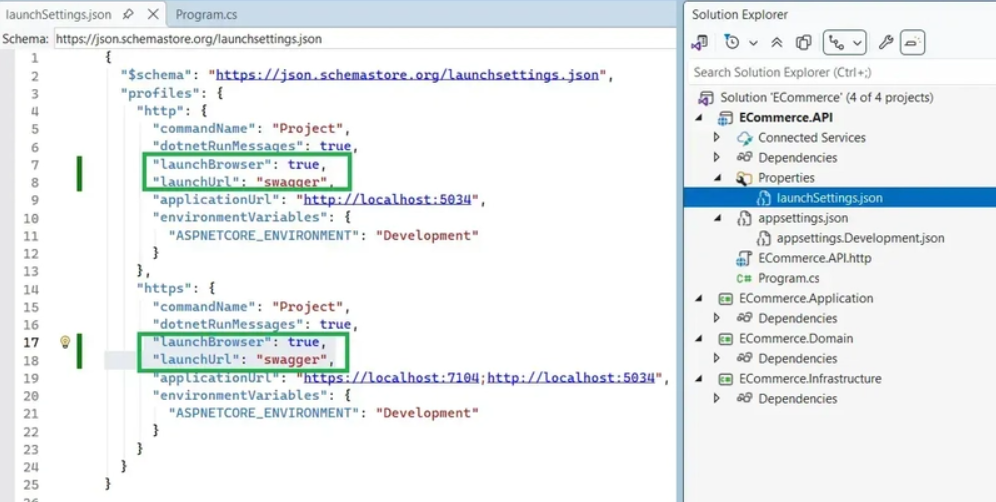
Task: Click line number 25 in the gutter
Action: tap(30, 484)
